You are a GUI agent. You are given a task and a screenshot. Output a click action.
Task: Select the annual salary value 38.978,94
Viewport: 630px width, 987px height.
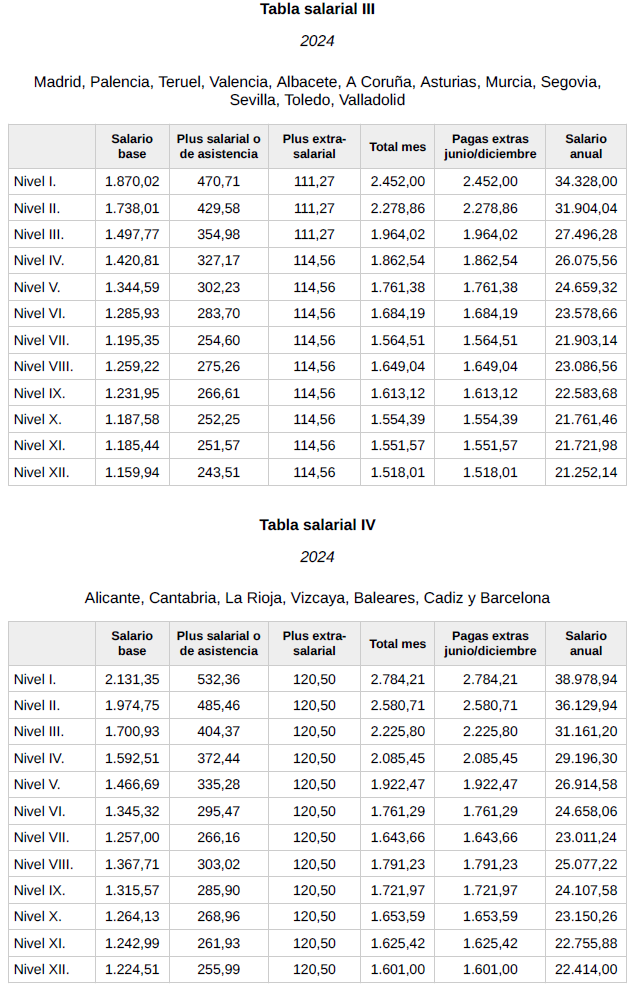(x=586, y=679)
